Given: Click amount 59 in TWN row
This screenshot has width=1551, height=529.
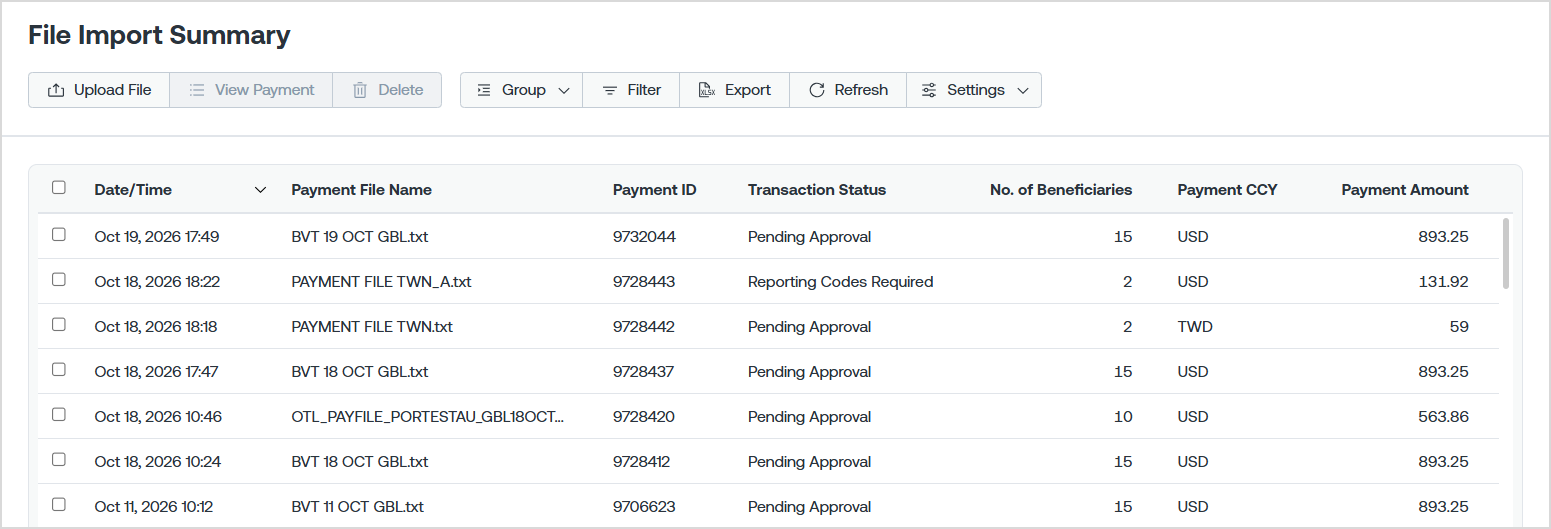Looking at the screenshot, I should (x=1459, y=327).
